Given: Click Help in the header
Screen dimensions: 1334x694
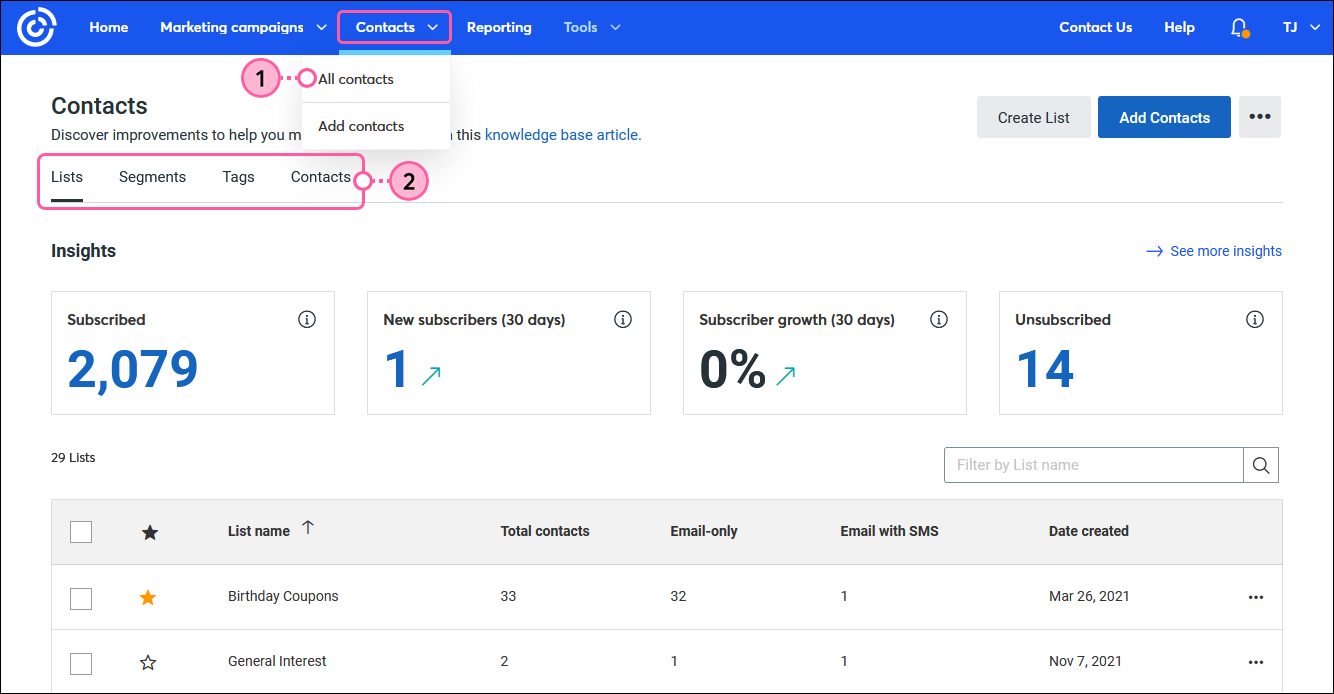Looking at the screenshot, I should click(1179, 28).
